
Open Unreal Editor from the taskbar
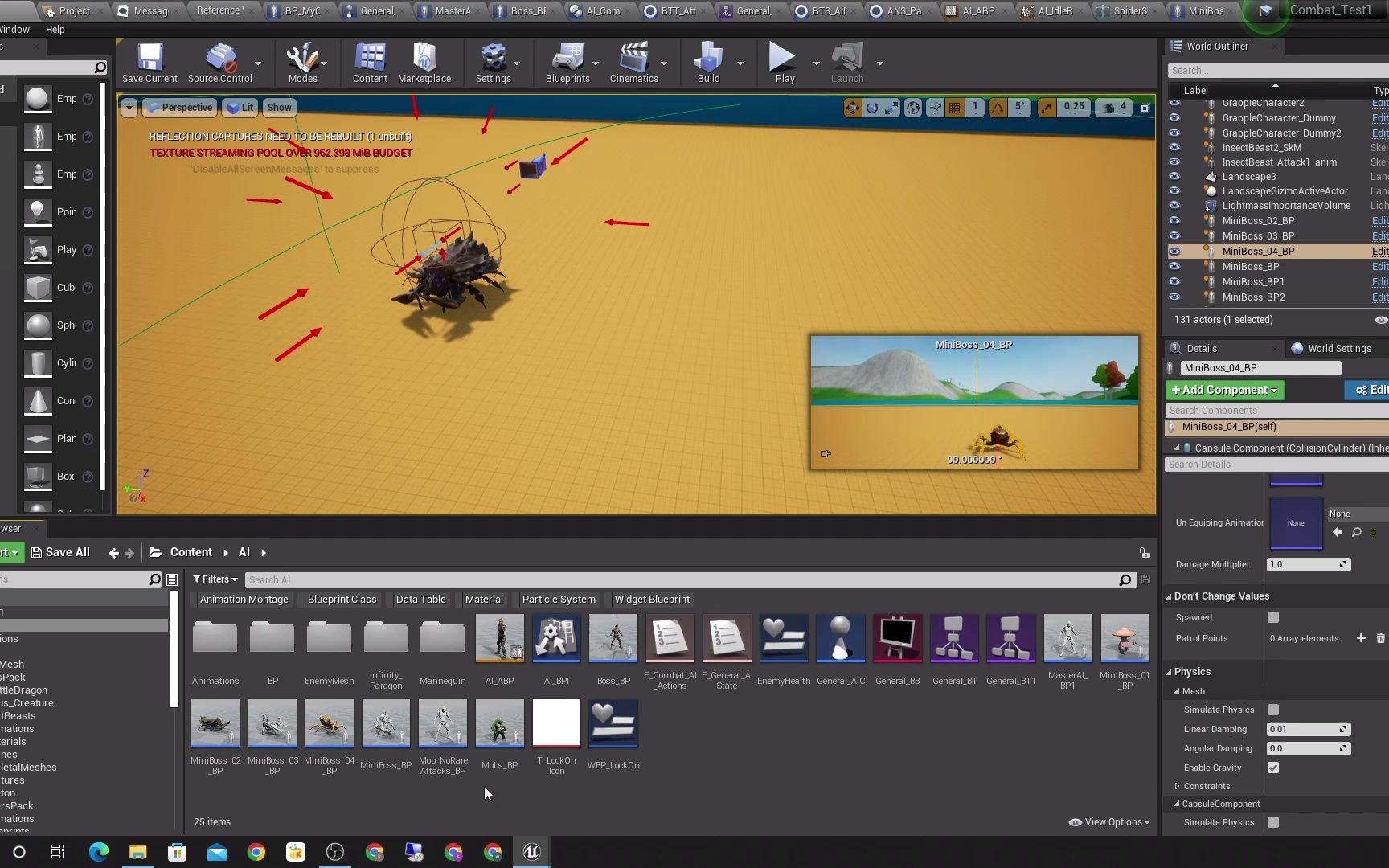coord(531,852)
